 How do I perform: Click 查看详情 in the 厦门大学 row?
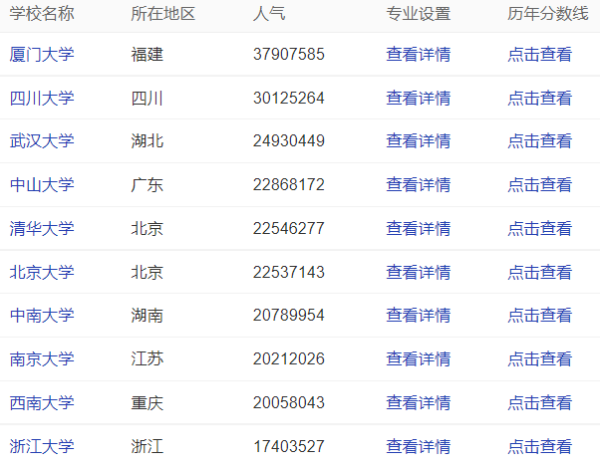(418, 54)
